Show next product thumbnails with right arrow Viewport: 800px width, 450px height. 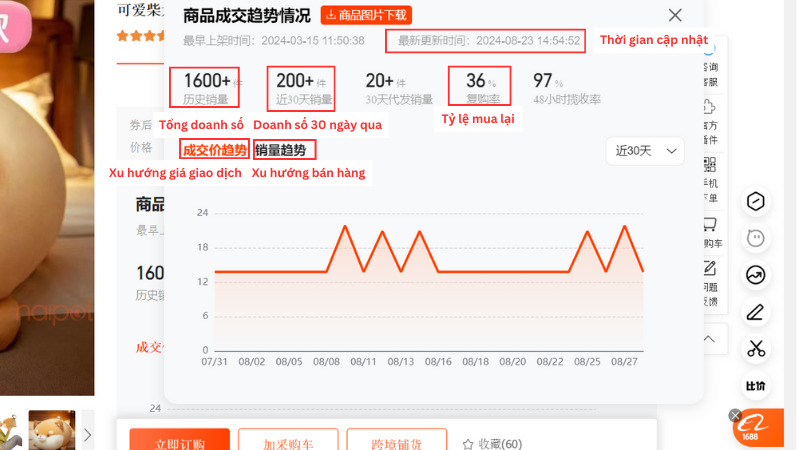(87, 434)
